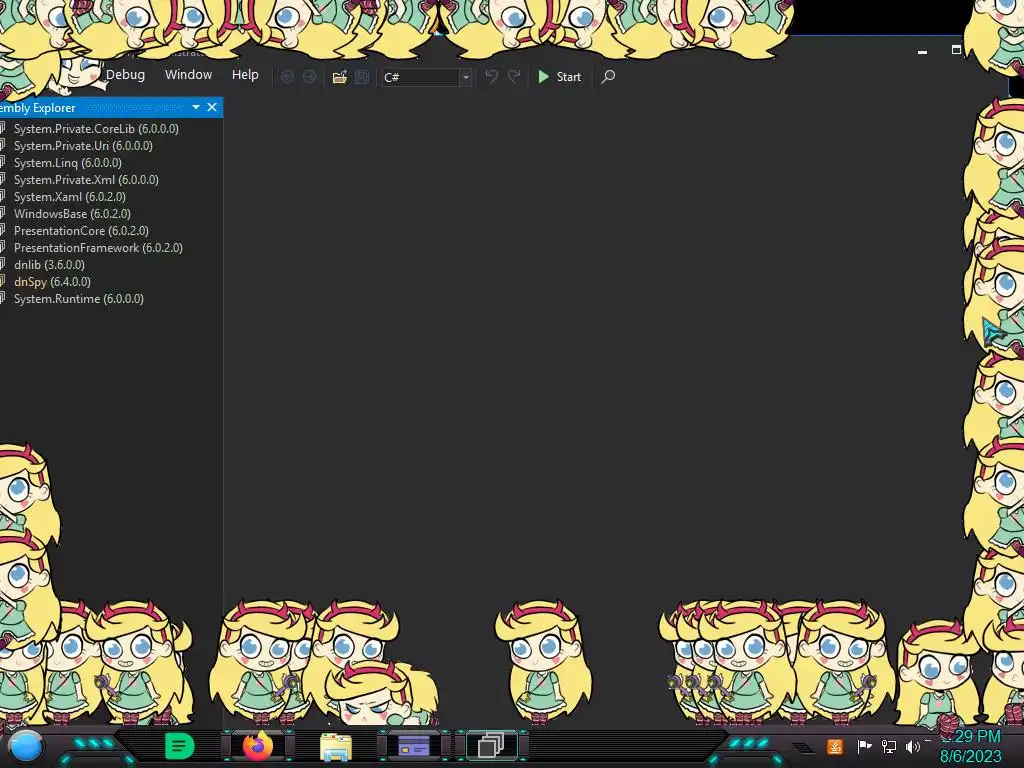The image size is (1024, 768).
Task: Select System.Xaml (6.0.2.0) assembly
Action: coord(69,197)
